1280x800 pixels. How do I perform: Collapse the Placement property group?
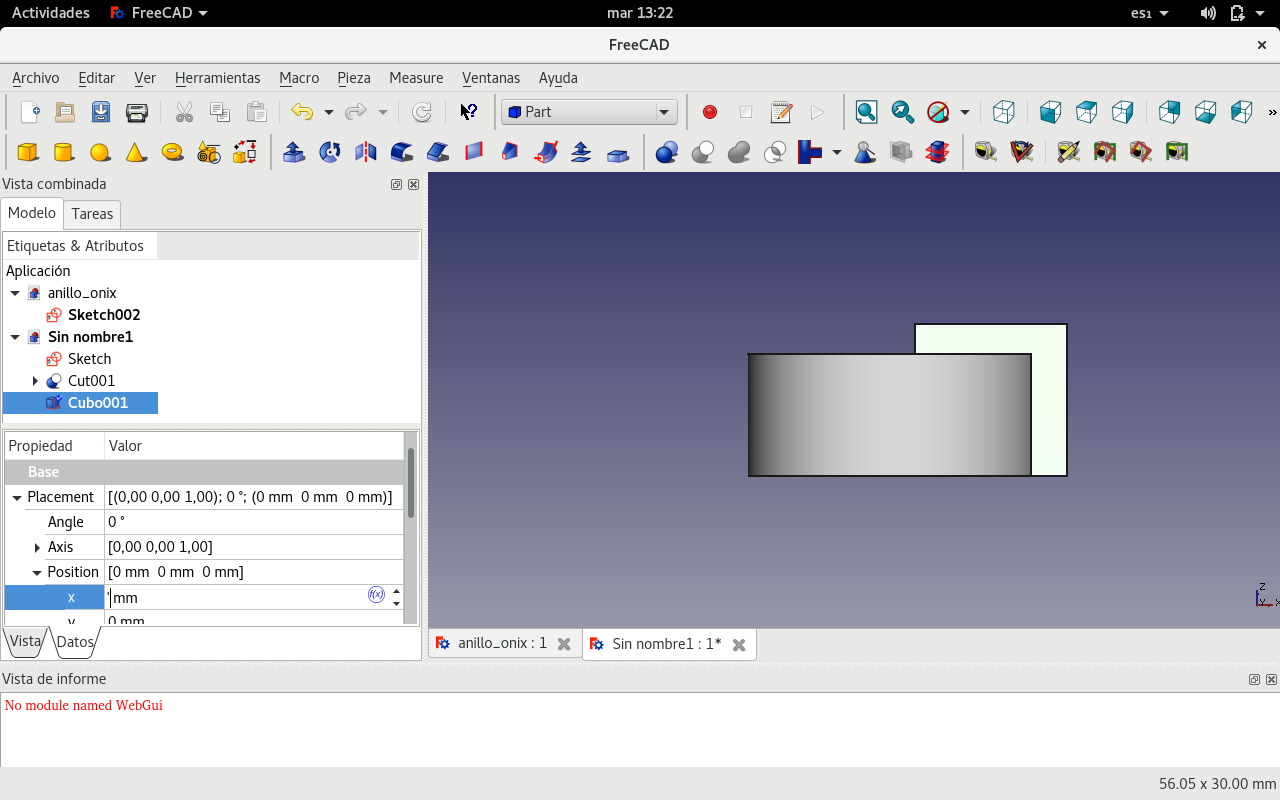(x=17, y=497)
